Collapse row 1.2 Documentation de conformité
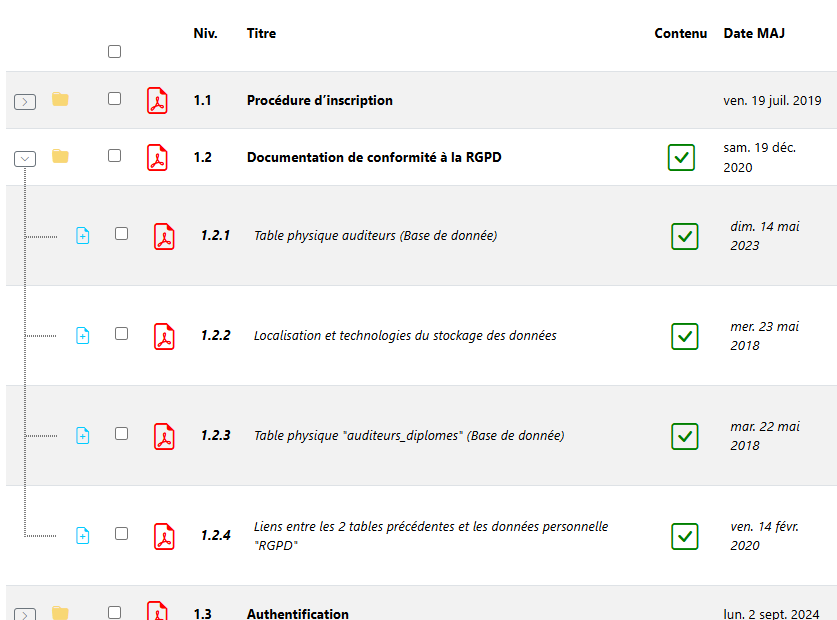 [26, 158]
